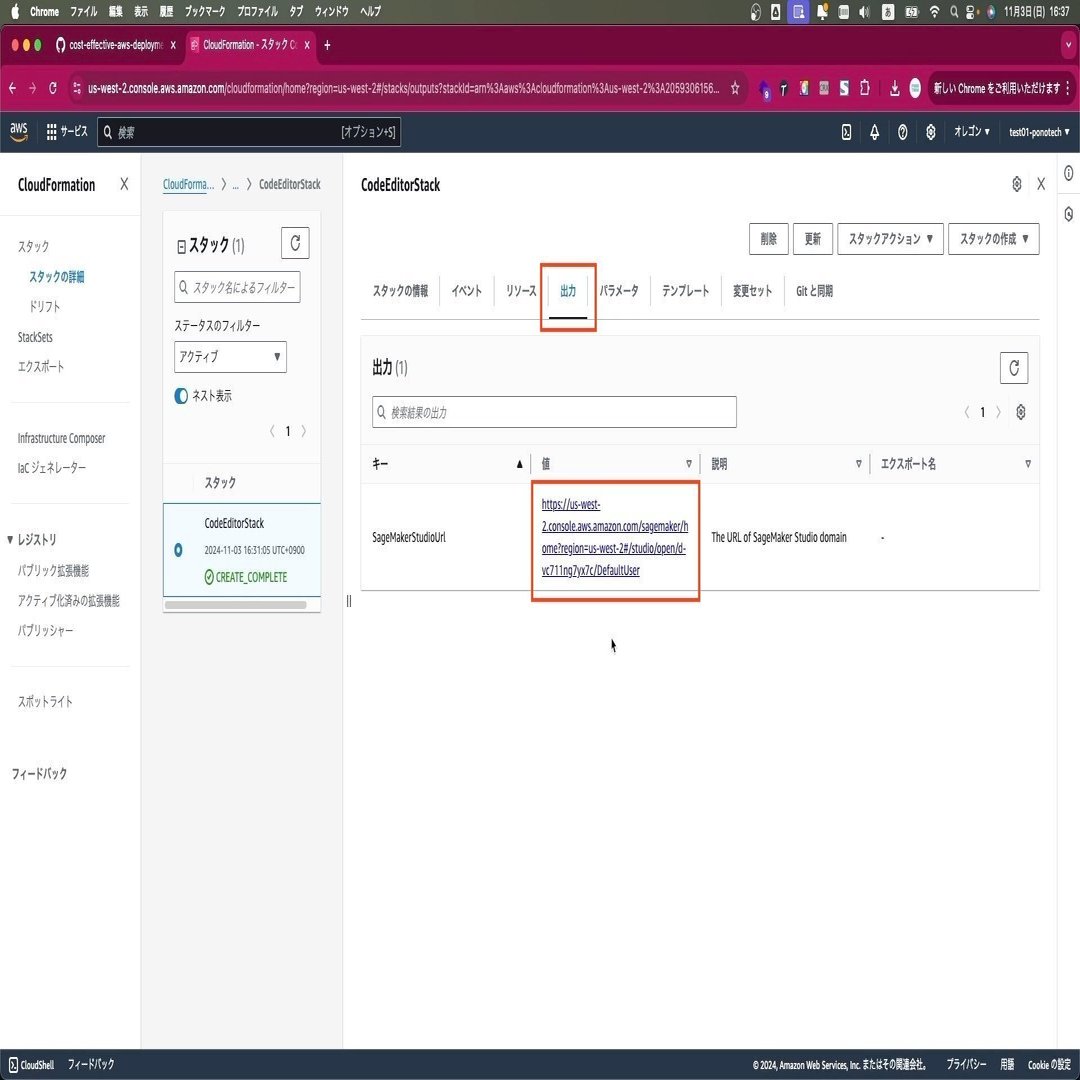Viewport: 1080px width, 1080px height.
Task: Sort outputs by キー column
Action: click(519, 464)
